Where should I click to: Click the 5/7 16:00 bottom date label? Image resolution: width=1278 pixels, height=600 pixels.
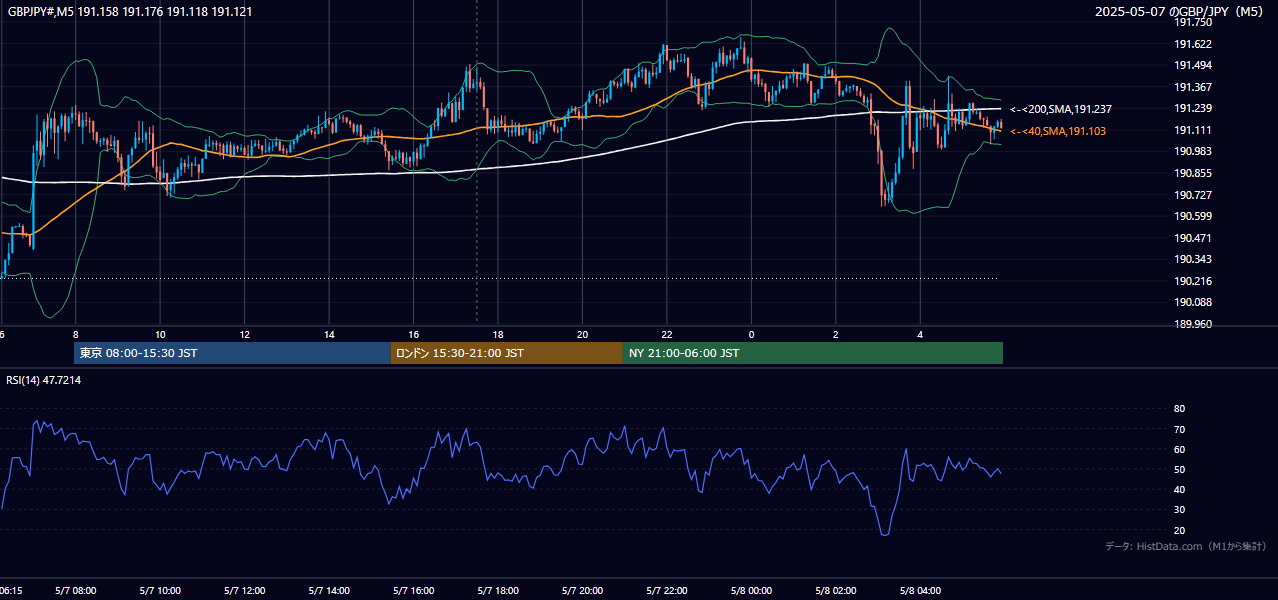click(413, 591)
